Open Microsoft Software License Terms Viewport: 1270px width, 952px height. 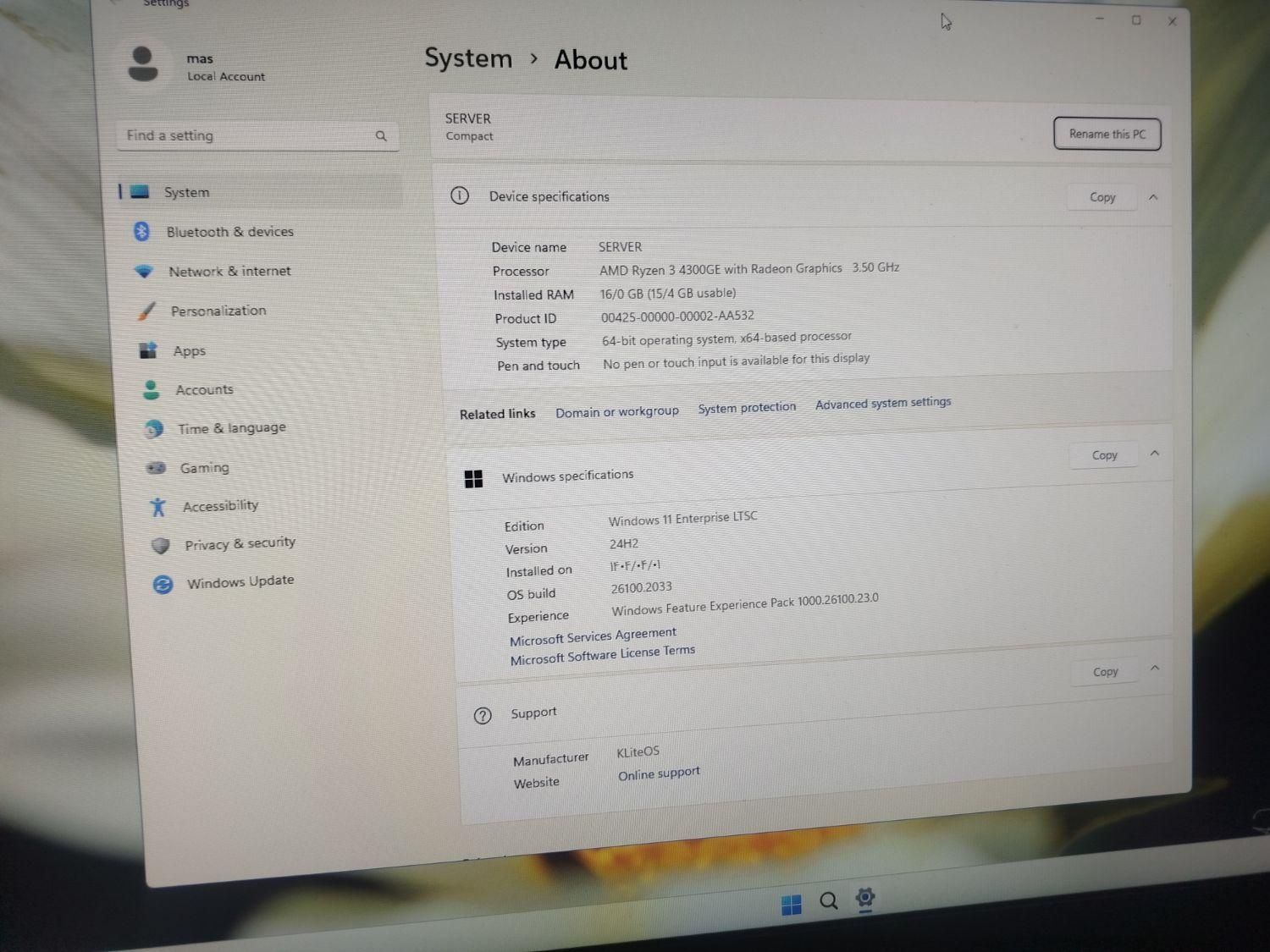602,655
